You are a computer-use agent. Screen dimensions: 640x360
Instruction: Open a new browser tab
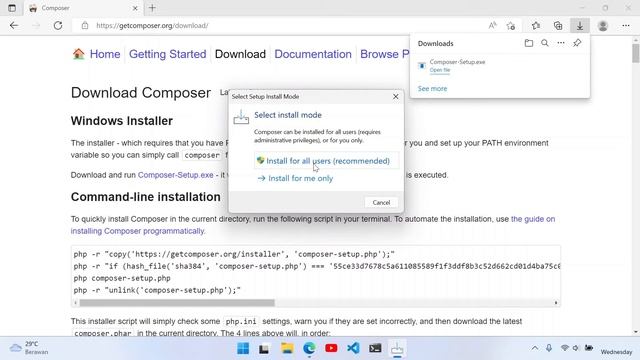152,8
